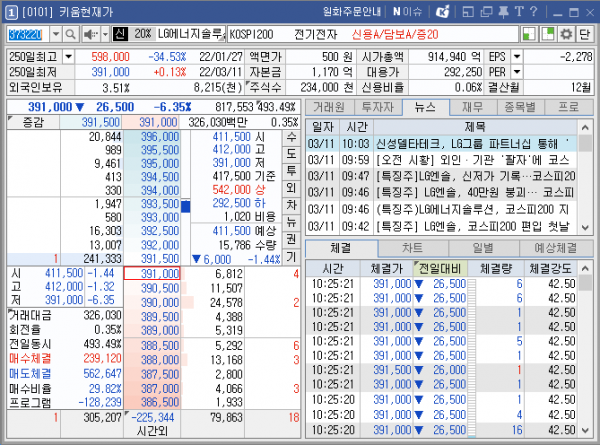This screenshot has height=445, width=600.
Task: Click the trade list scroll up arrow
Action: click(585, 269)
